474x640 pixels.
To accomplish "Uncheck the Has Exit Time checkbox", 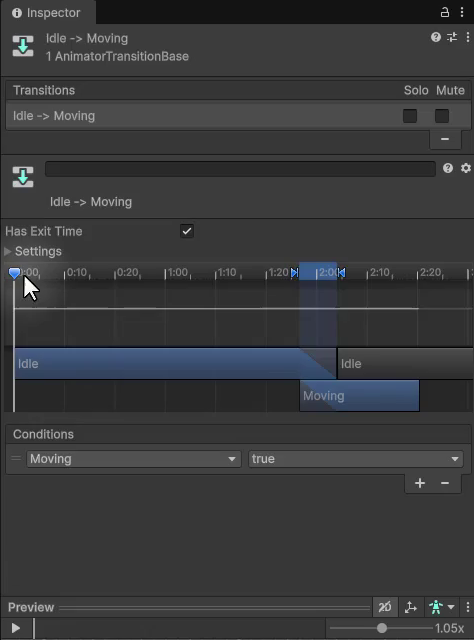I will pos(187,231).
